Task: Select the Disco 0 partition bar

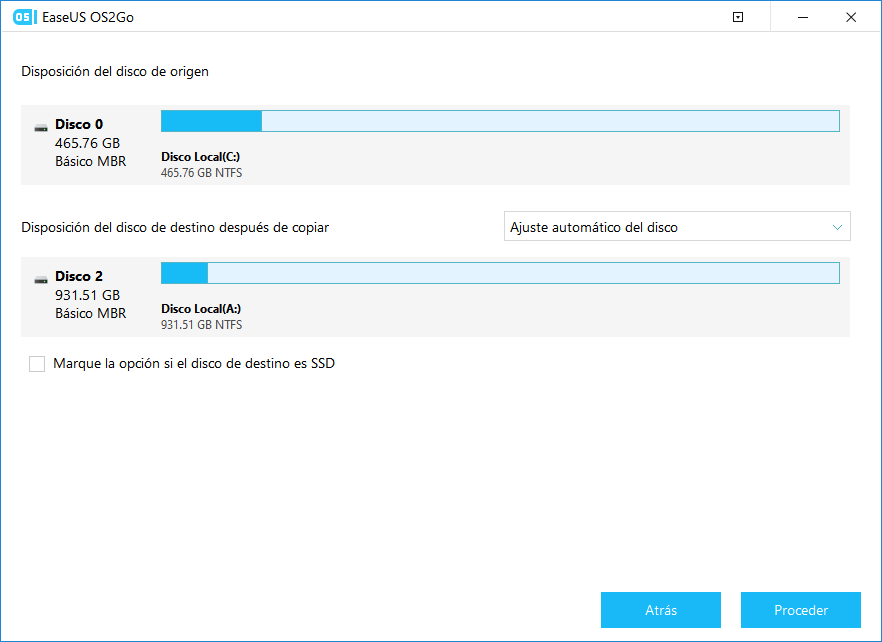Action: 500,121
